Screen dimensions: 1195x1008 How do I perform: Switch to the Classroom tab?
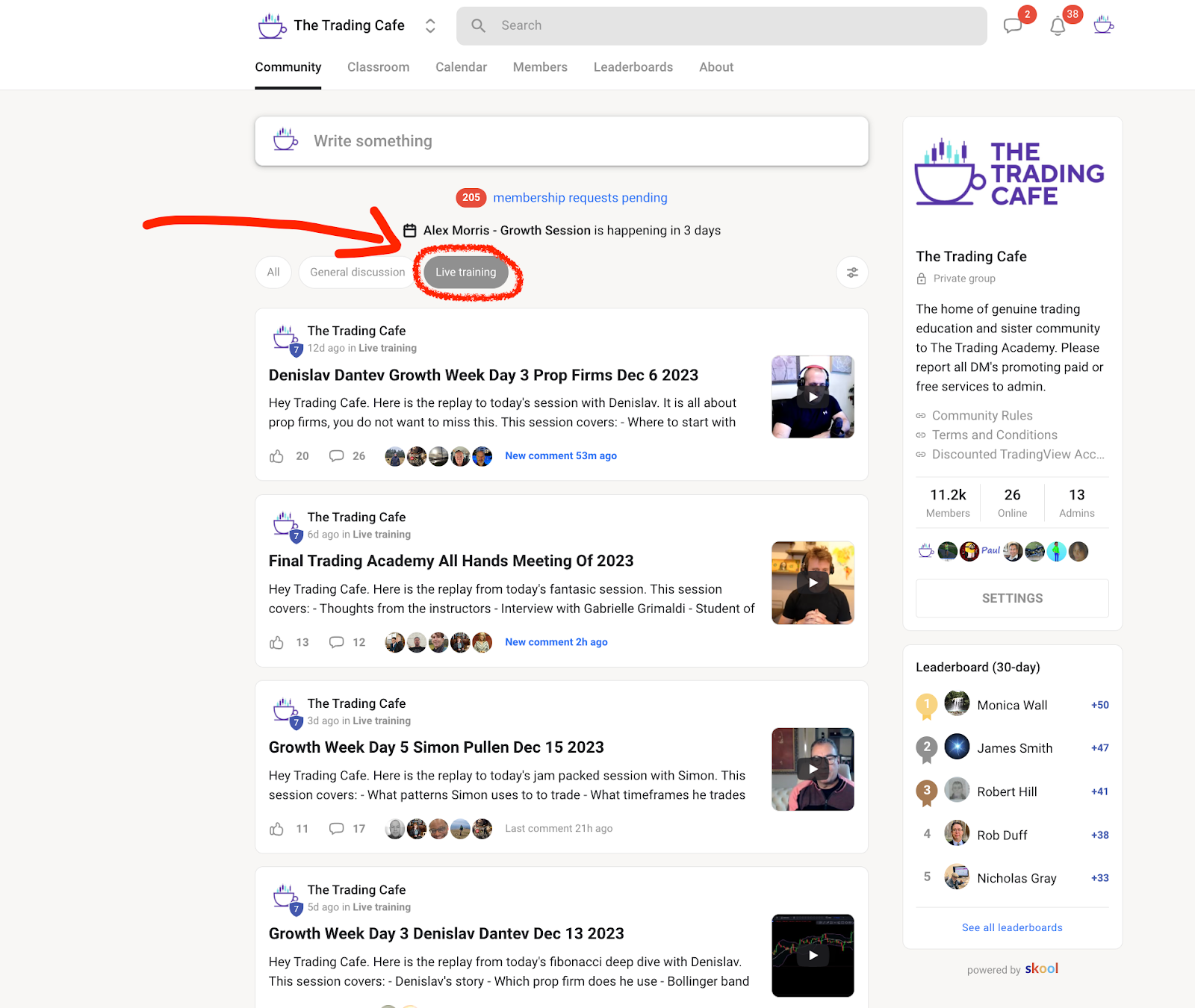coord(379,67)
